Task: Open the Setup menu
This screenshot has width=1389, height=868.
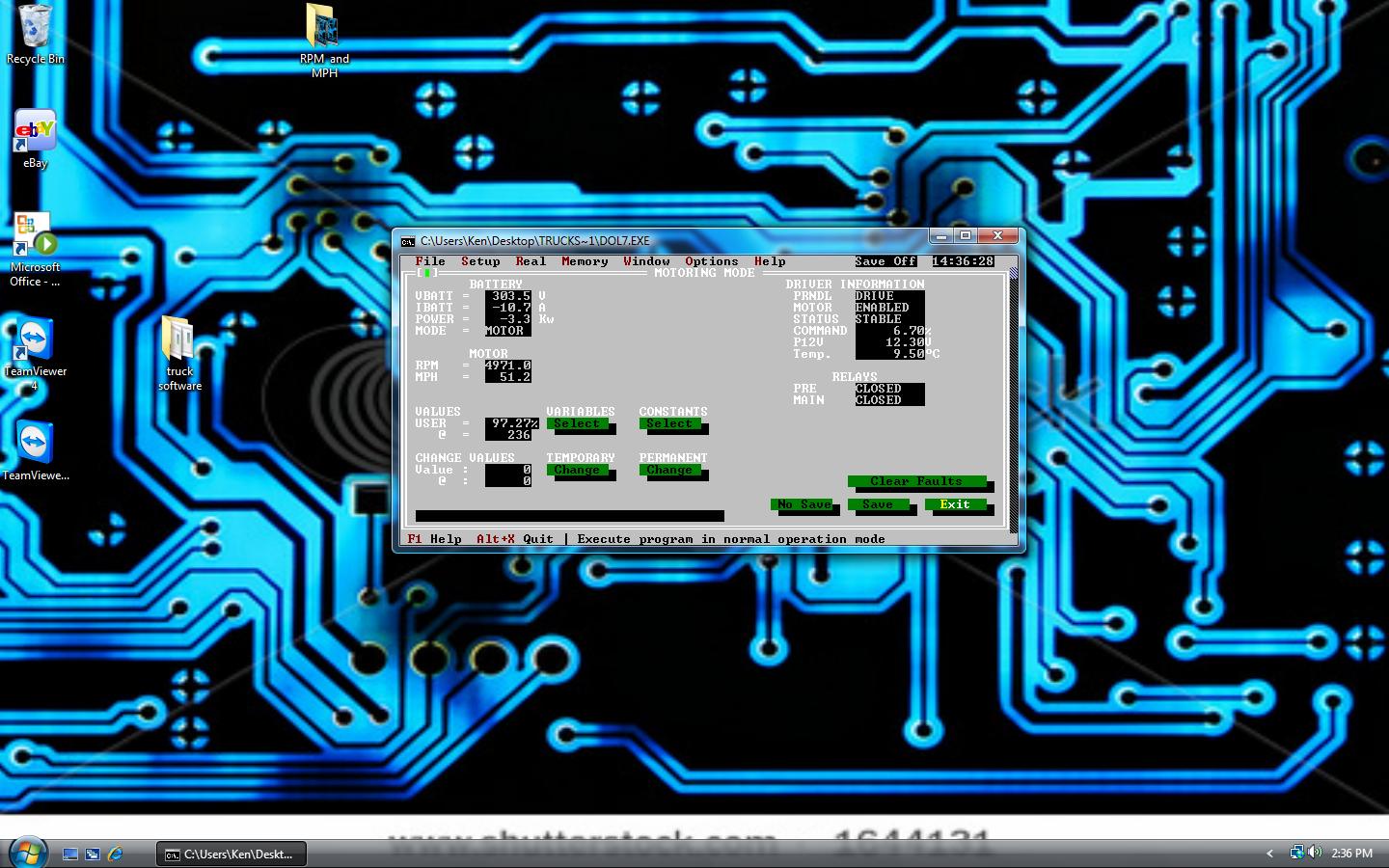Action: (480, 261)
